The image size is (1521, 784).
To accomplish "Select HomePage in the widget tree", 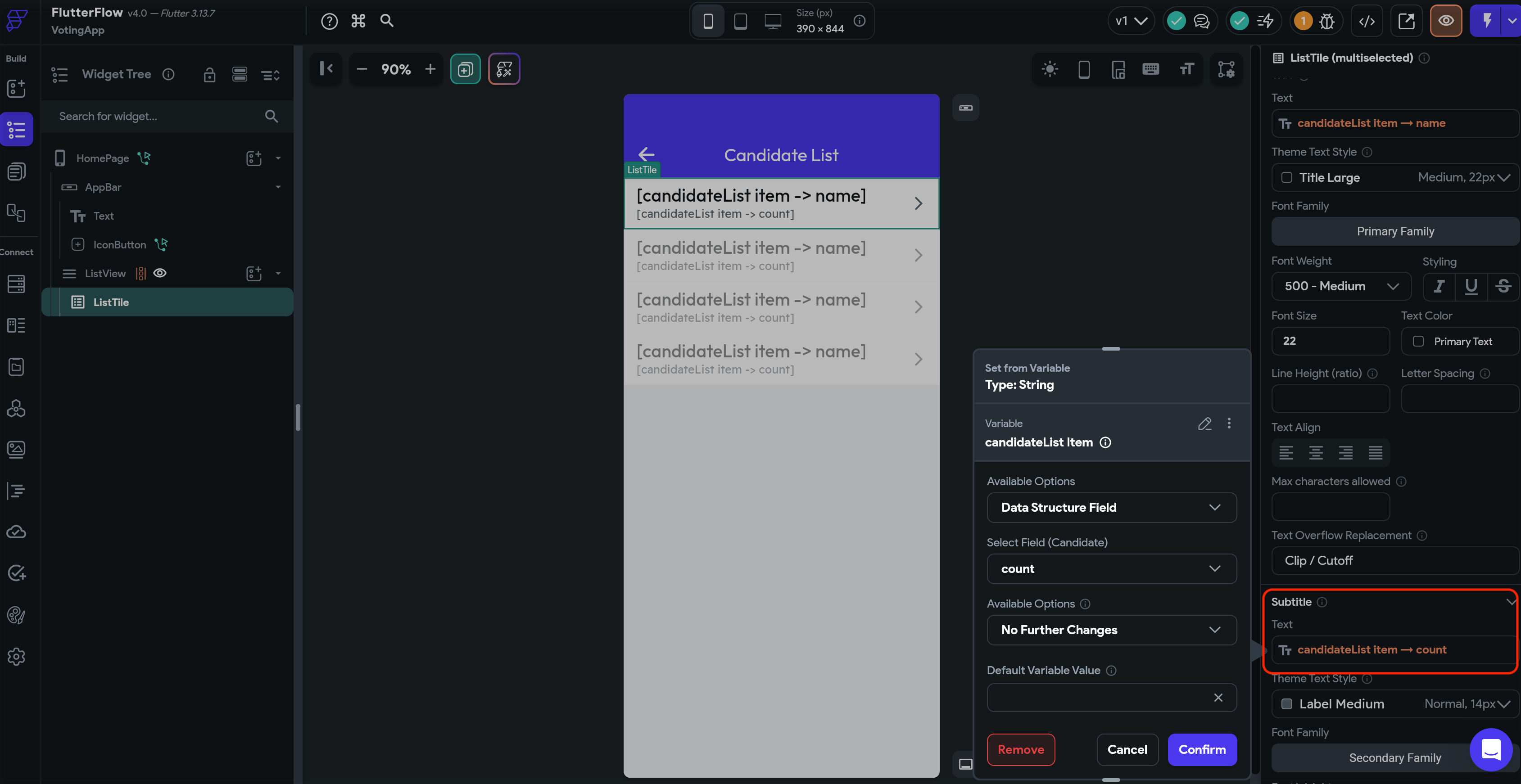I will tap(103, 158).
